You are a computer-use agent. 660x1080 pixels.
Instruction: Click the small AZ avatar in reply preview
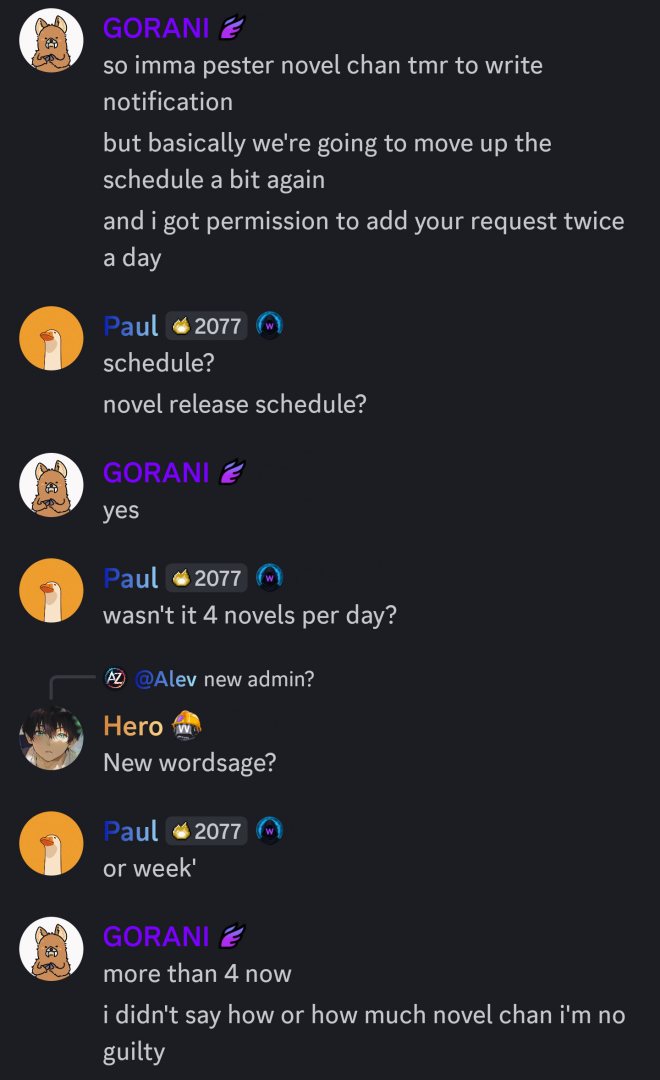(x=116, y=679)
